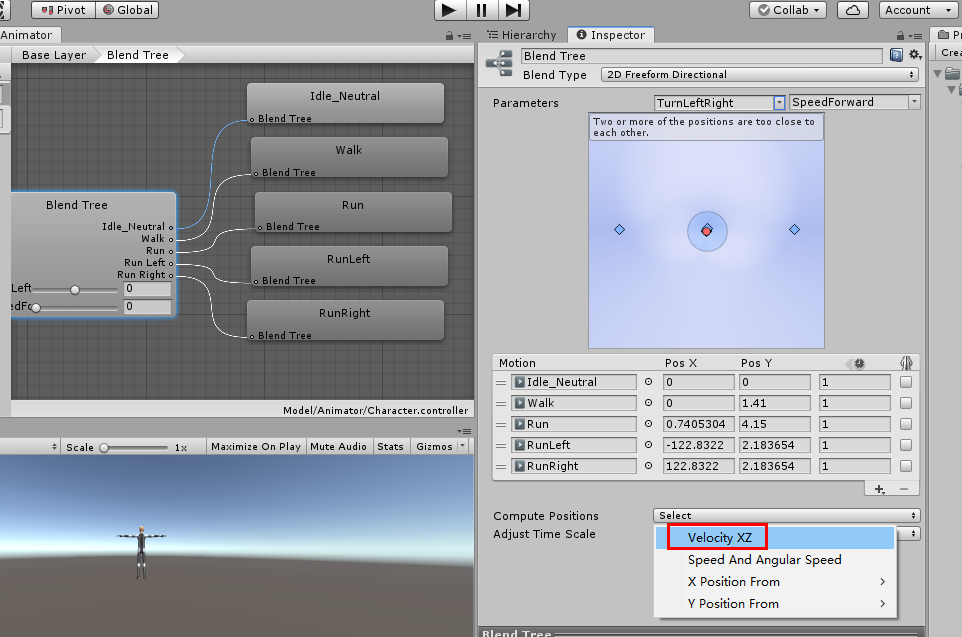Toggle Mute Audio in the Game view
962x637 pixels.
tap(338, 446)
